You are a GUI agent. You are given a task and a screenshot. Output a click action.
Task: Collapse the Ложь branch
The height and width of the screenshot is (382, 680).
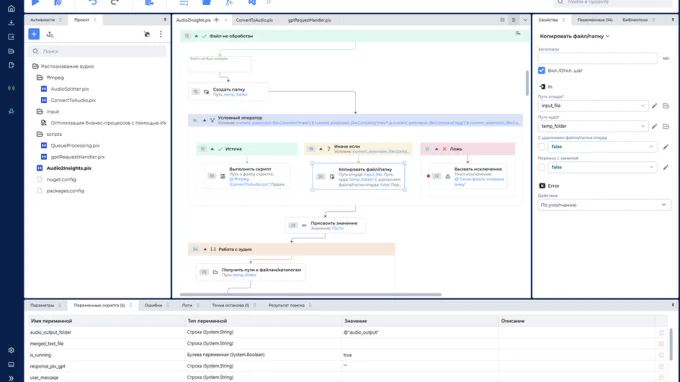pyautogui.click(x=437, y=149)
